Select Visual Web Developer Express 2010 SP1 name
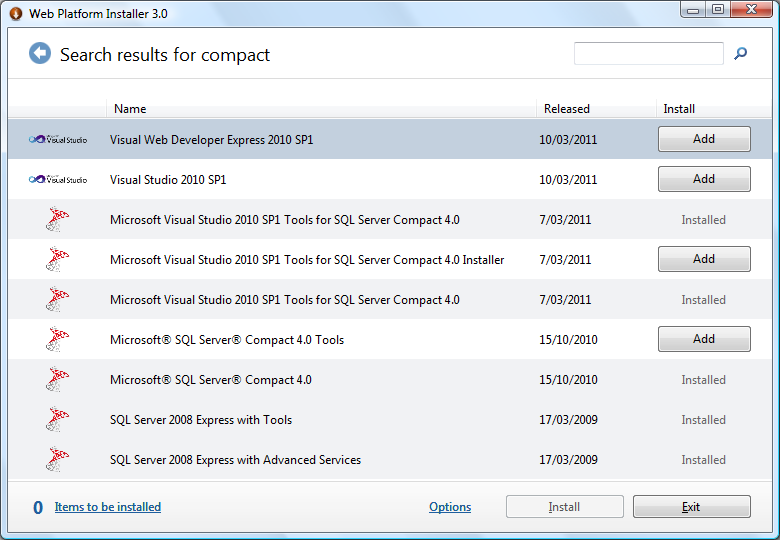The width and height of the screenshot is (780, 540). point(211,140)
